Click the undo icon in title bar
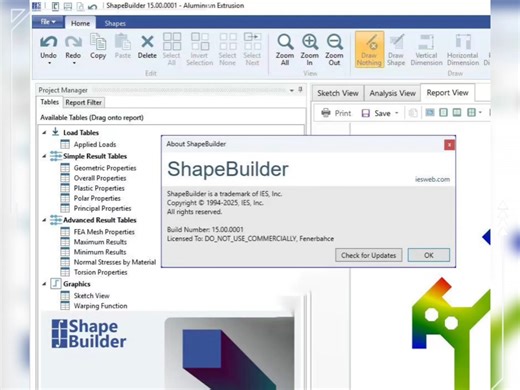Image resolution: width=520 pixels, height=390 pixels. pos(92,6)
